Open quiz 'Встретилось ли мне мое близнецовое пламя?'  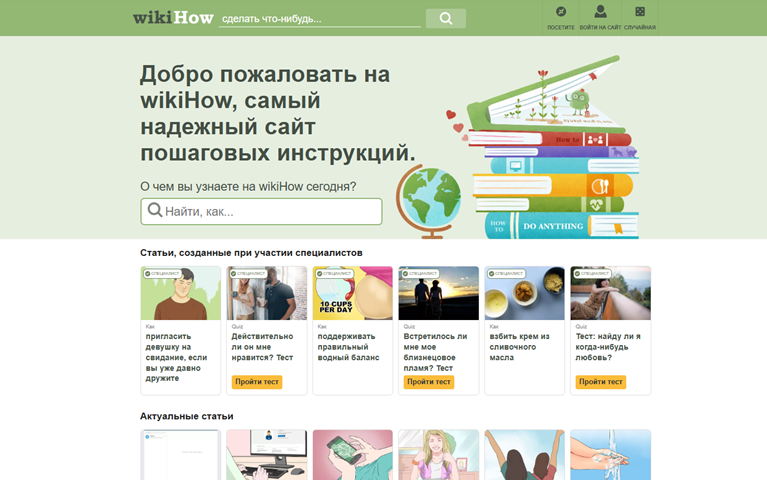click(435, 352)
